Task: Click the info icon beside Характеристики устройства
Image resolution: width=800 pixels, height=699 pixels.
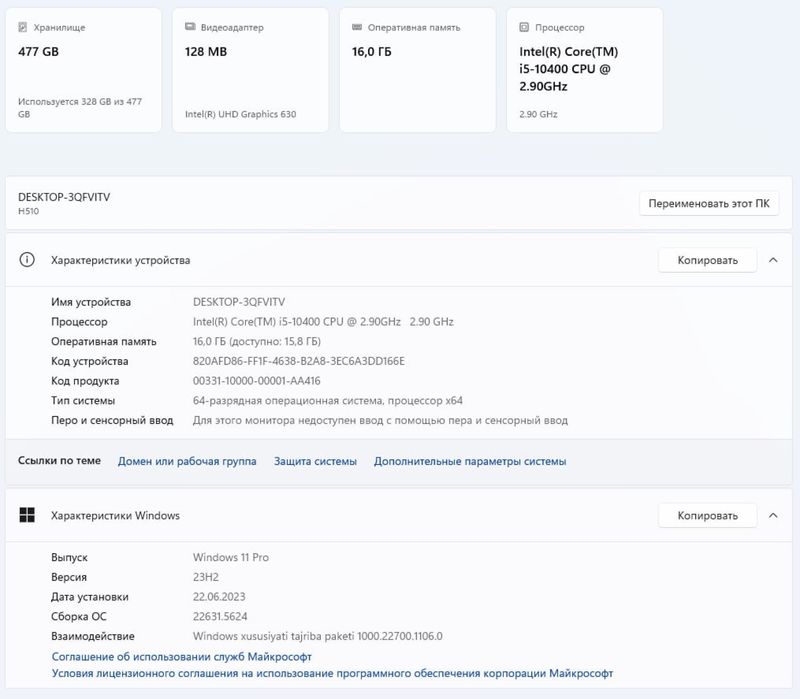Action: (x=28, y=260)
